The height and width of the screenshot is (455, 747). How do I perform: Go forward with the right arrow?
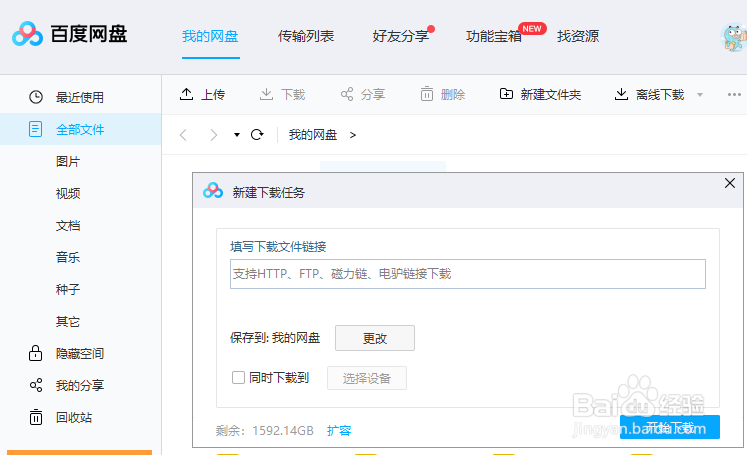click(x=213, y=135)
